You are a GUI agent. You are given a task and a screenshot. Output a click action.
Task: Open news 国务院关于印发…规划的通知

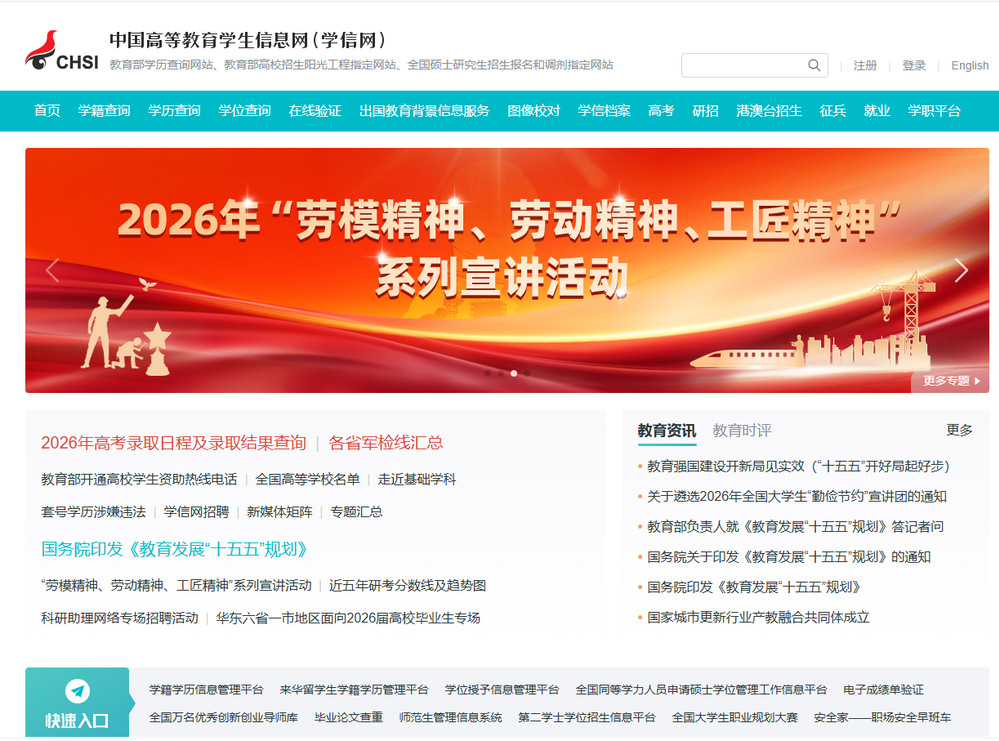click(x=789, y=557)
